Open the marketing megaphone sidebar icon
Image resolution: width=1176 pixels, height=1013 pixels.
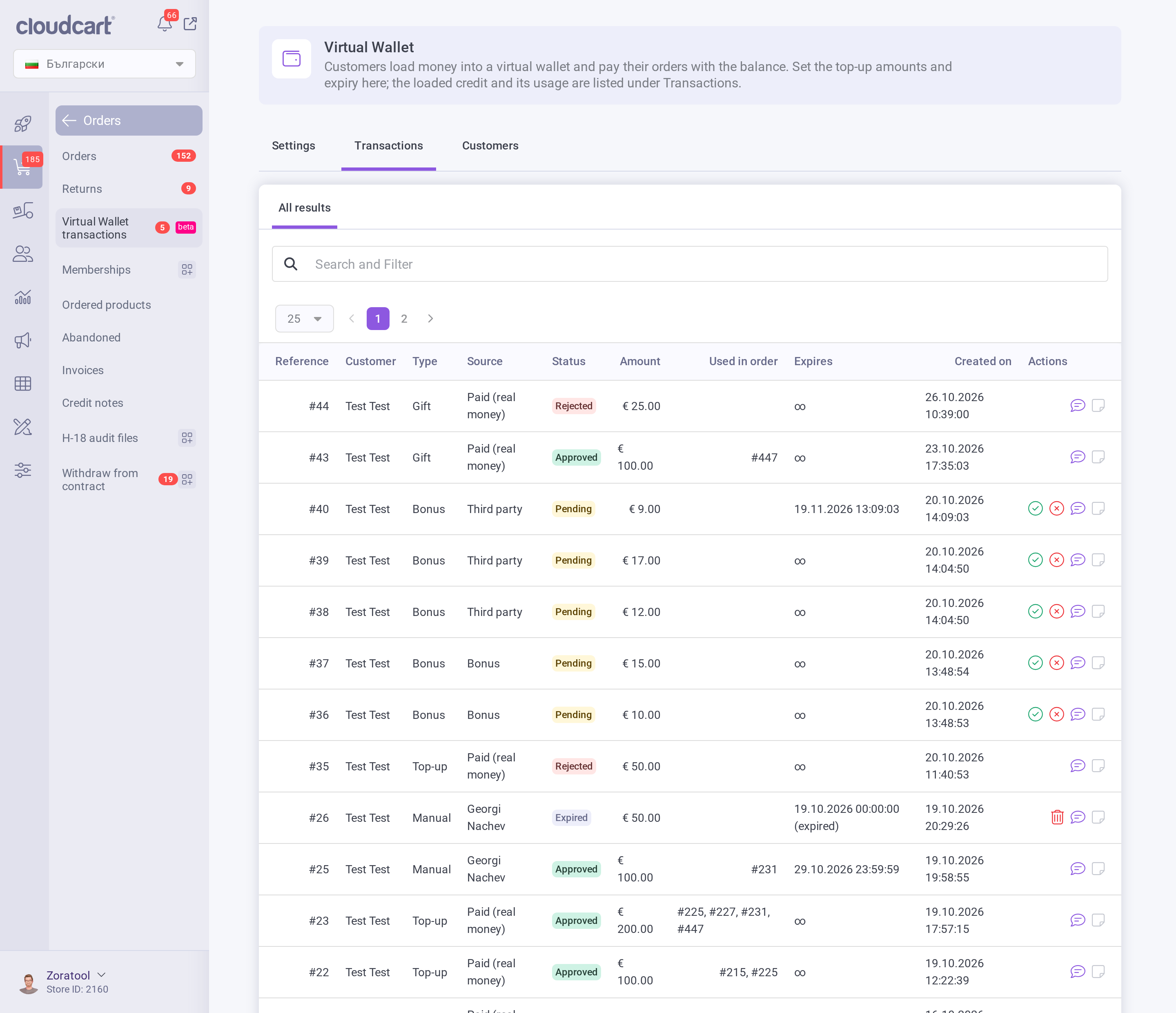(x=23, y=340)
